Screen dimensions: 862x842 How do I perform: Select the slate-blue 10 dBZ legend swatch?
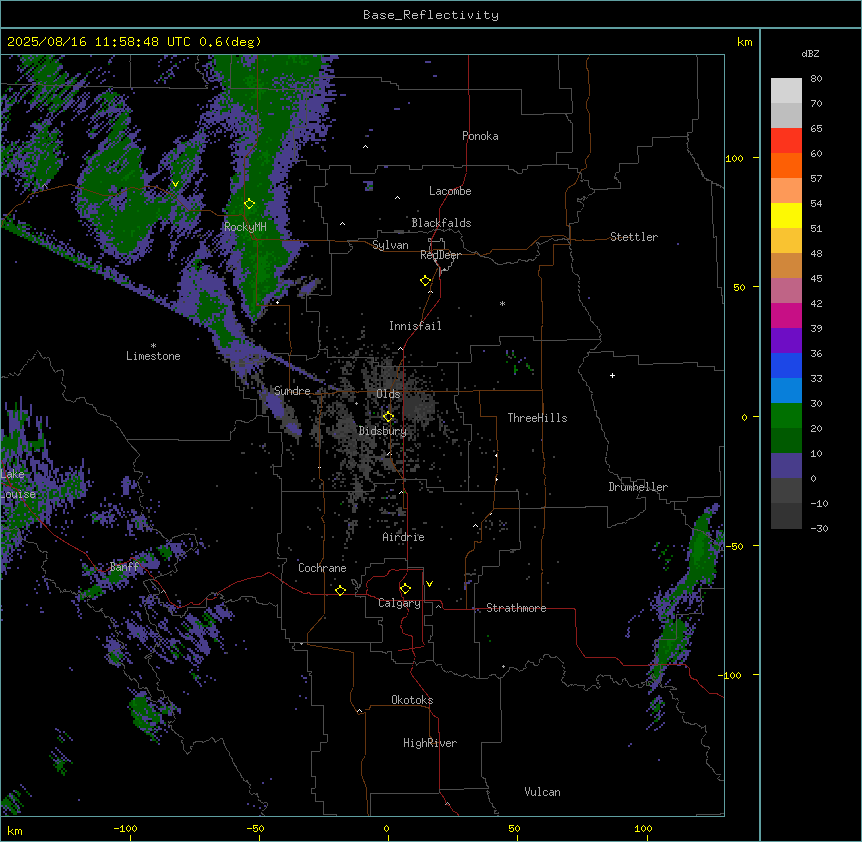[x=786, y=466]
